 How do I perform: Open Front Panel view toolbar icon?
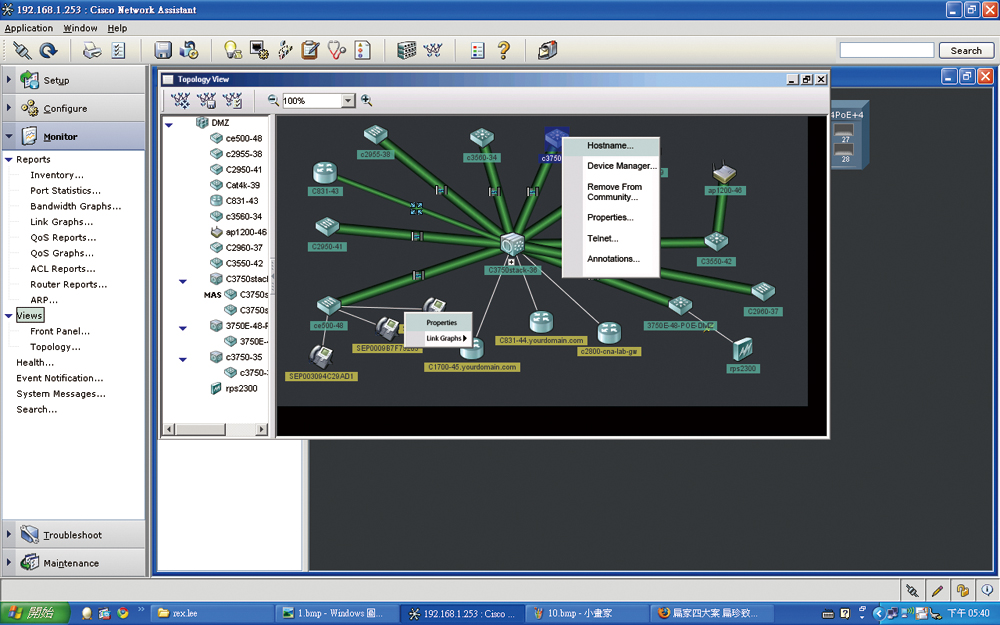coord(406,50)
